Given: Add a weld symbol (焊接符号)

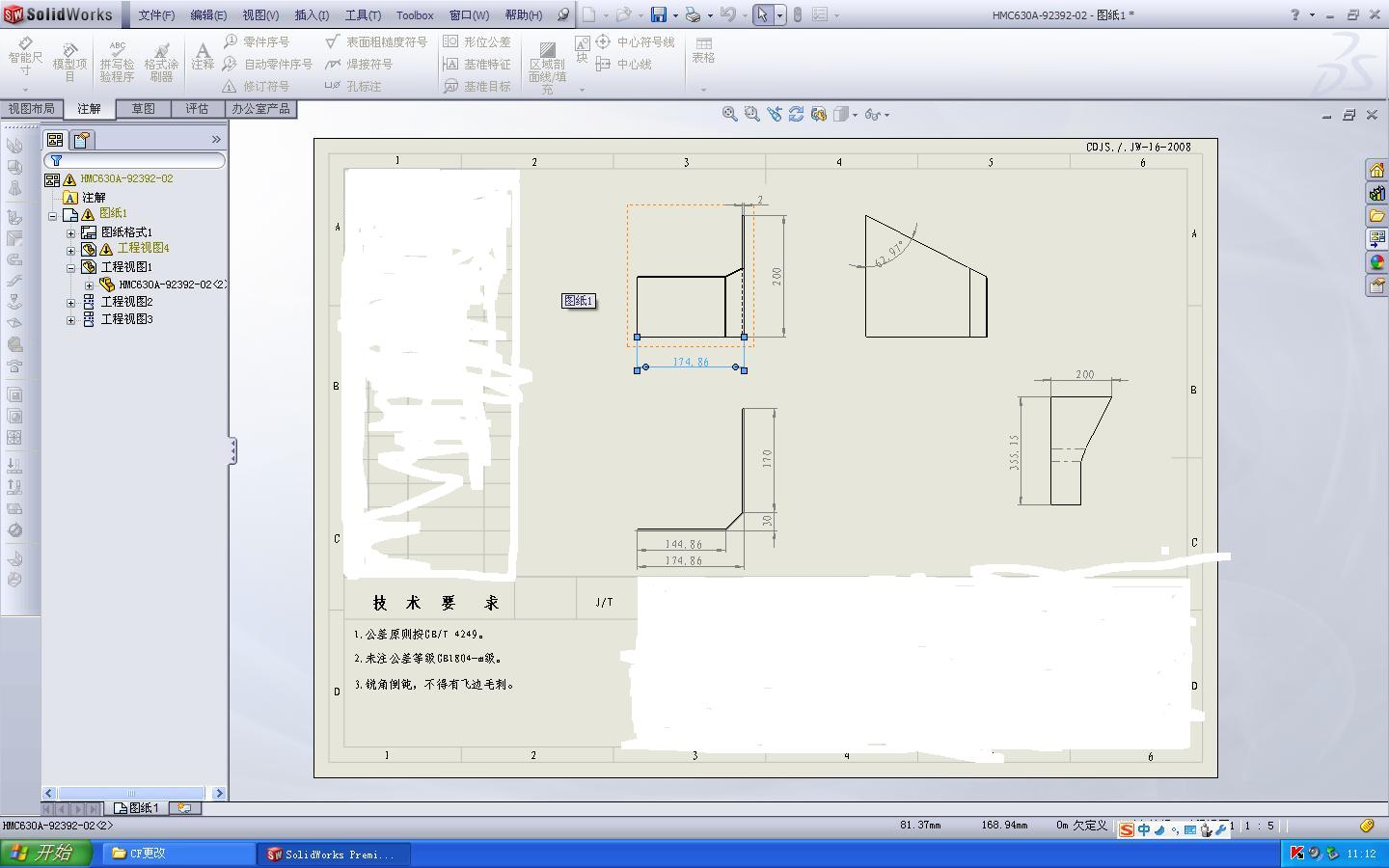Looking at the screenshot, I should pyautogui.click(x=359, y=65).
